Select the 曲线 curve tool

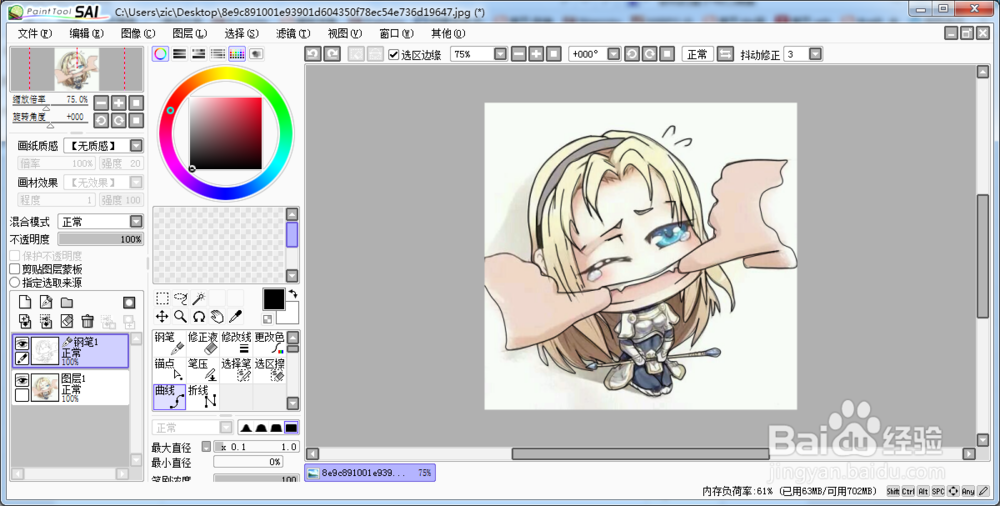[169, 397]
